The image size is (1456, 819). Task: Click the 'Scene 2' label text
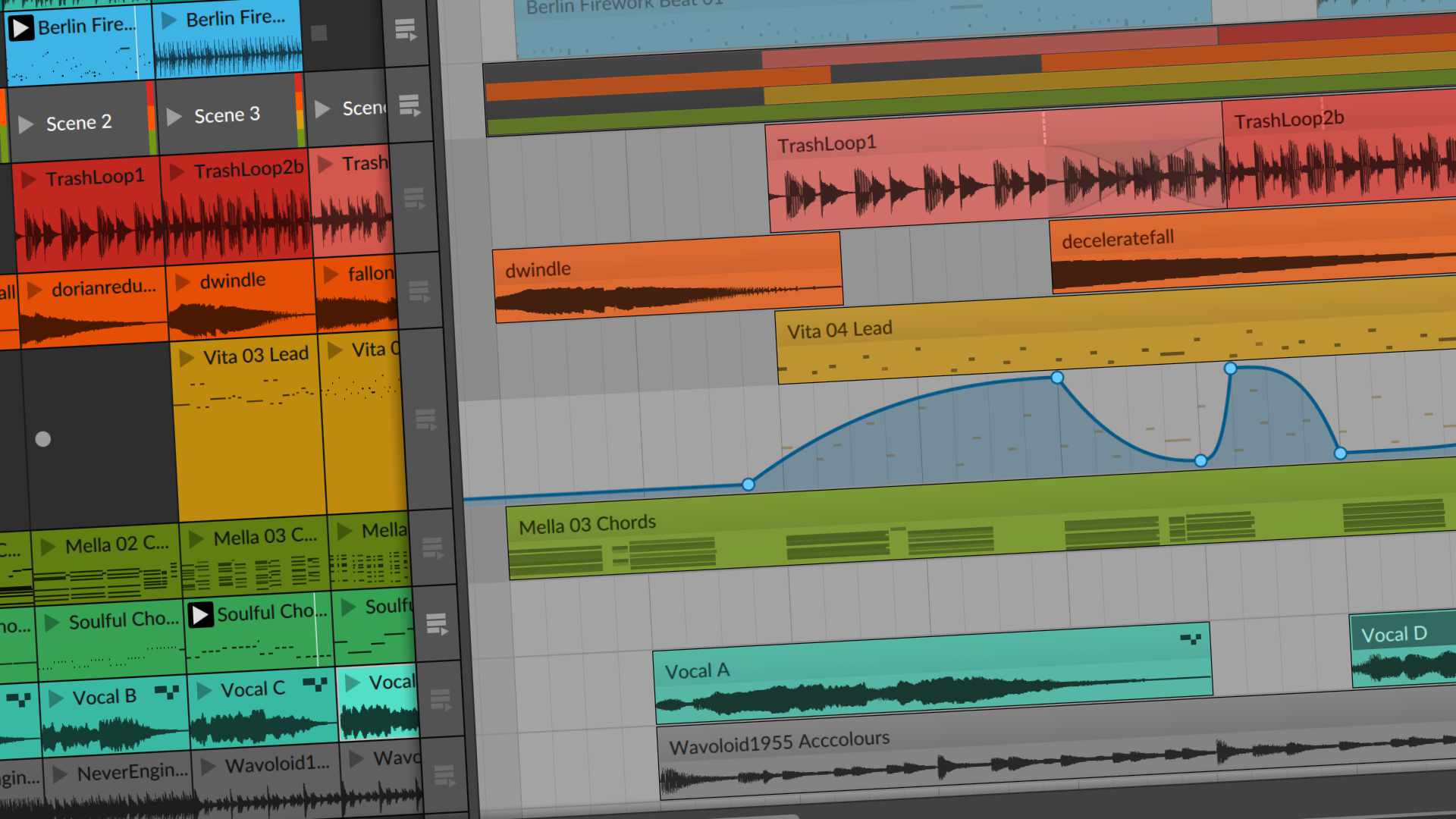[79, 122]
